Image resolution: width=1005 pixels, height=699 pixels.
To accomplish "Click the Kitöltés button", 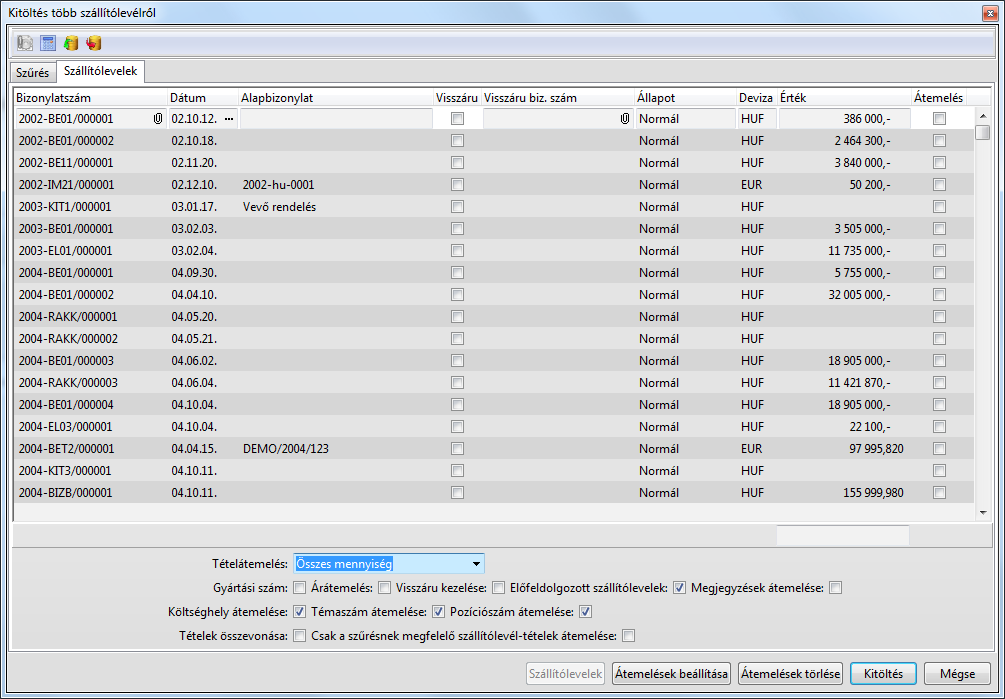I will click(883, 673).
